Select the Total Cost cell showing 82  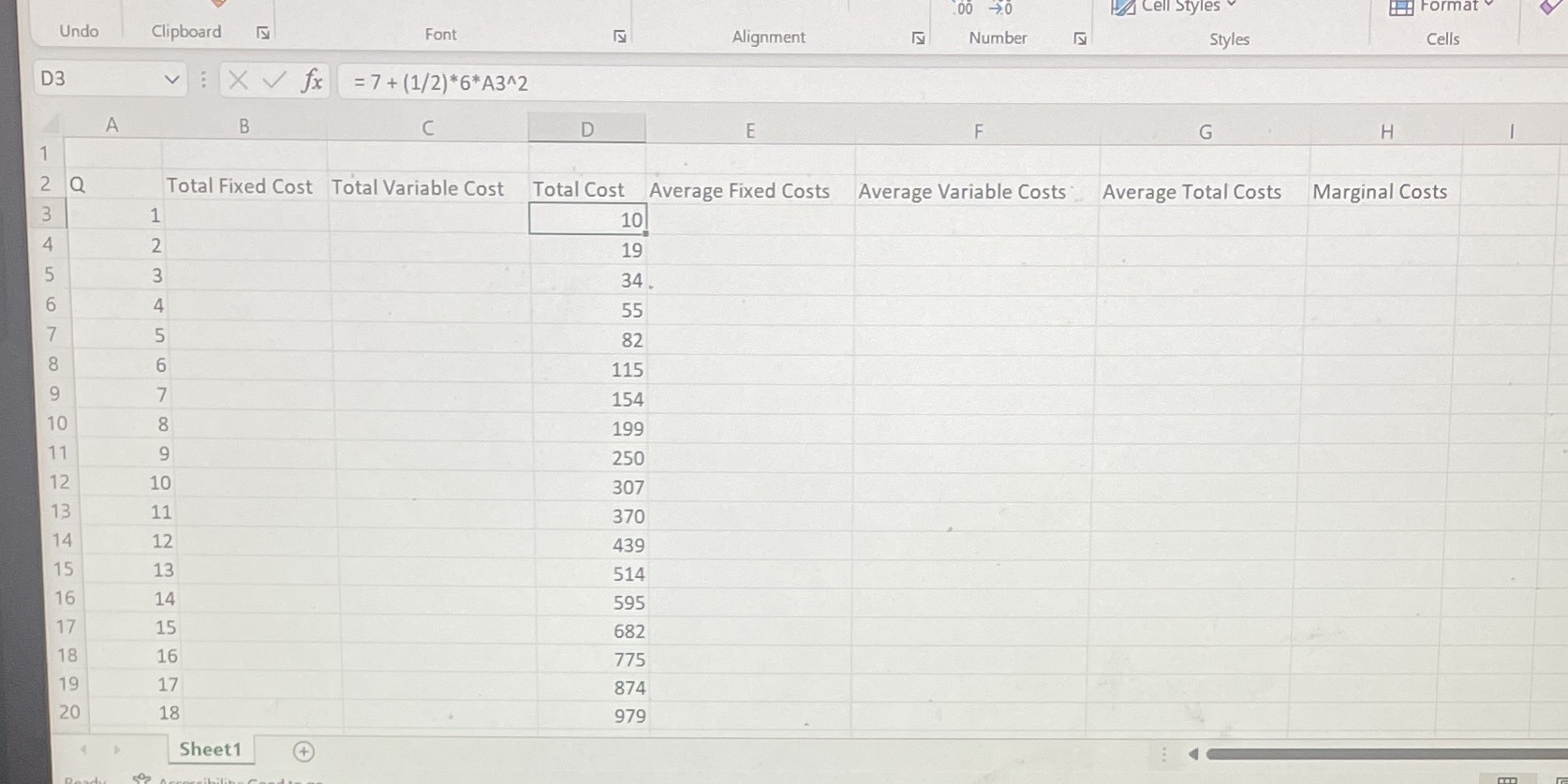tap(590, 340)
